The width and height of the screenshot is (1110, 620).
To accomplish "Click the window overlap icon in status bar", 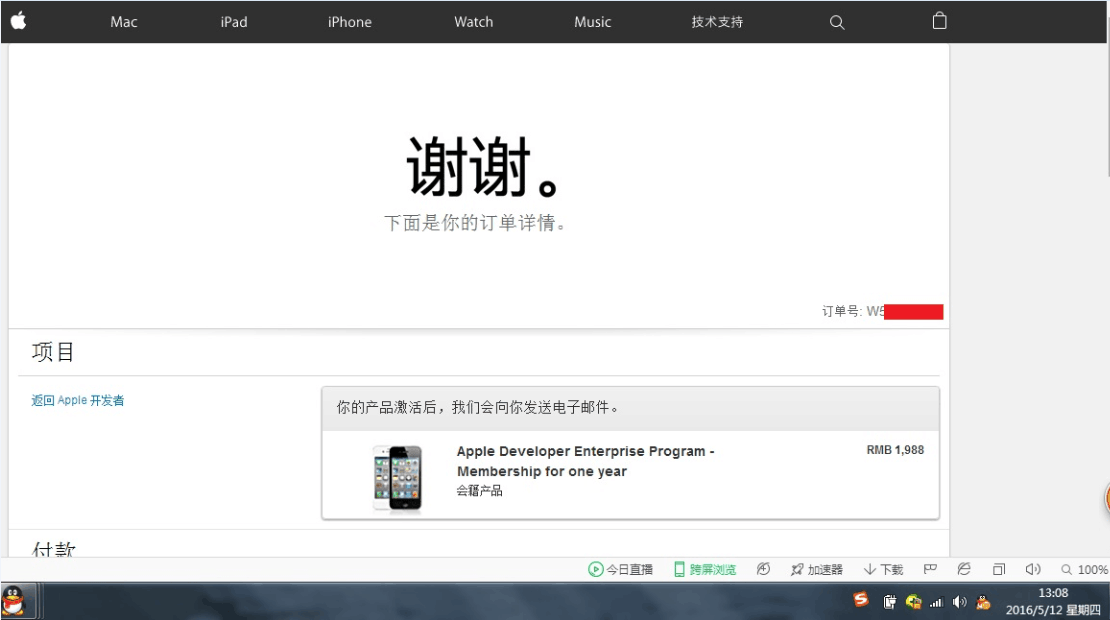I will click(999, 569).
